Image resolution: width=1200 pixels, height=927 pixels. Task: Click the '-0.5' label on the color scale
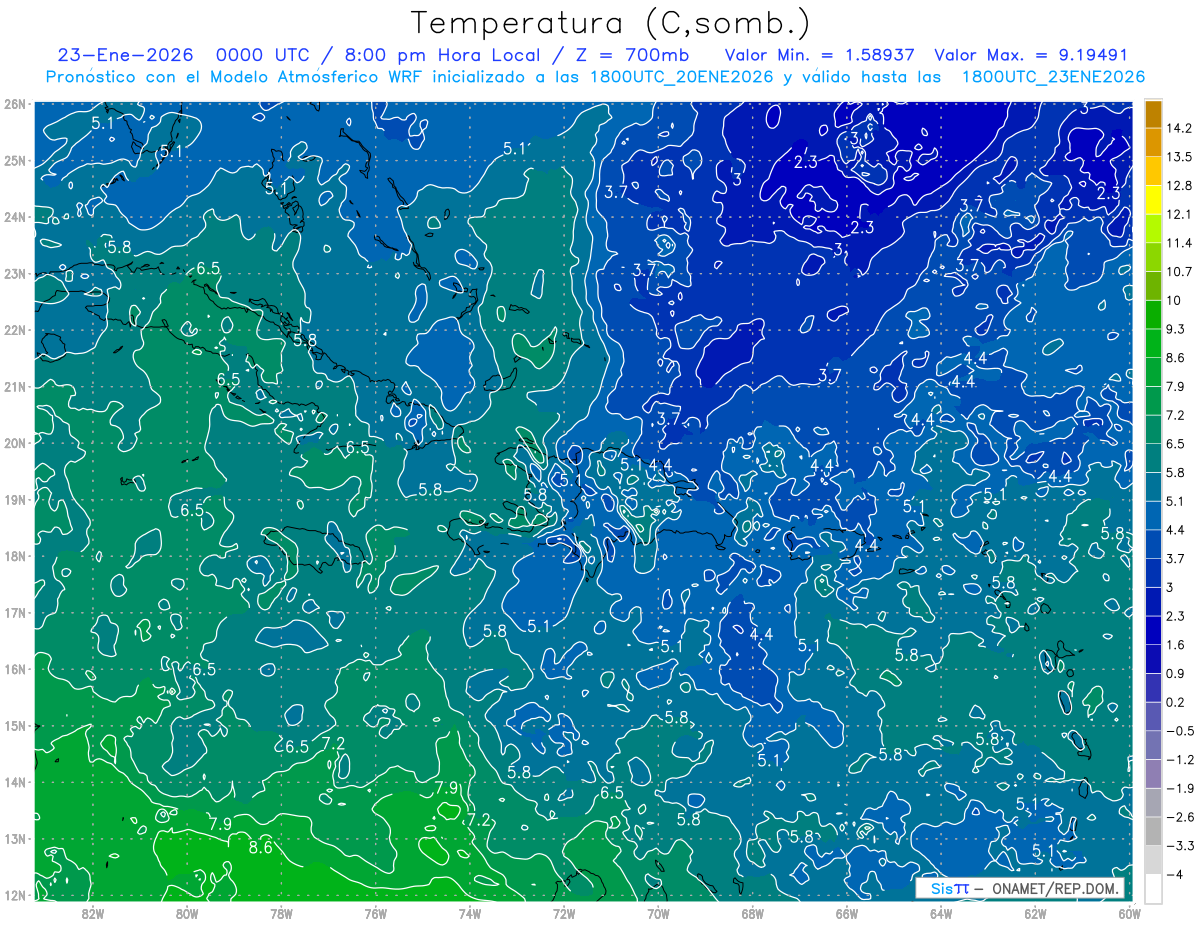(x=1181, y=730)
